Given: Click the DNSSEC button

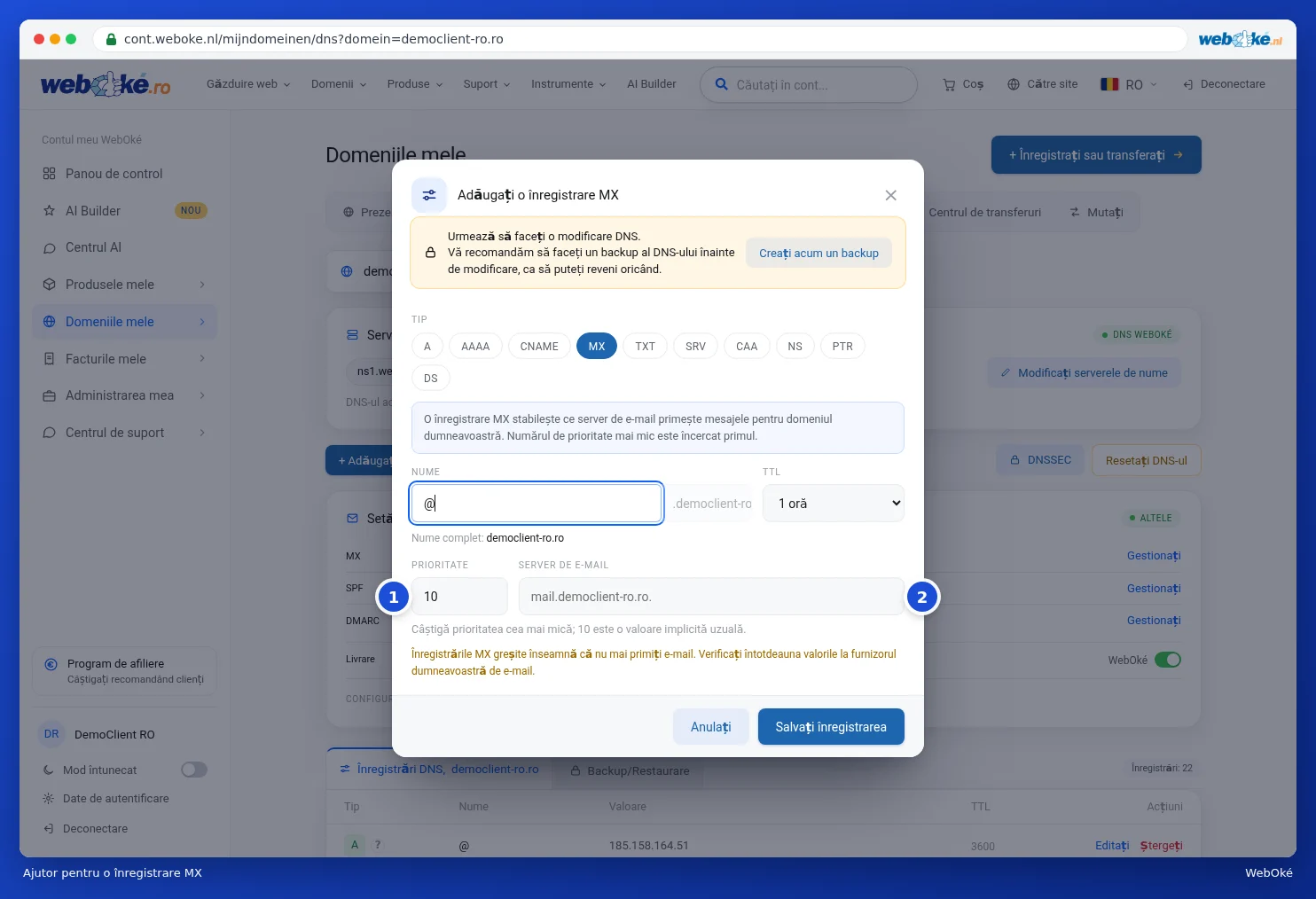Looking at the screenshot, I should pyautogui.click(x=1040, y=460).
